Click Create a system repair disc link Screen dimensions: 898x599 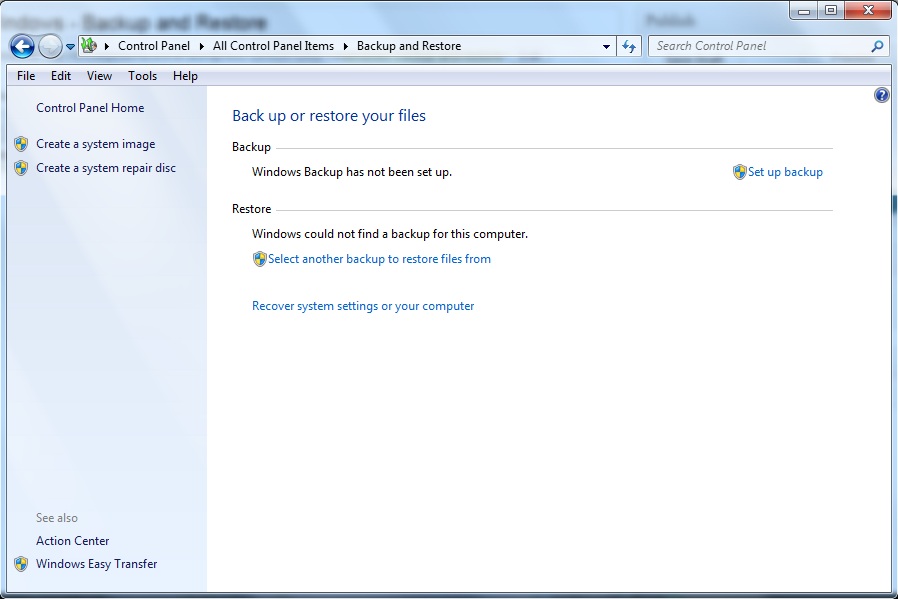[x=106, y=168]
